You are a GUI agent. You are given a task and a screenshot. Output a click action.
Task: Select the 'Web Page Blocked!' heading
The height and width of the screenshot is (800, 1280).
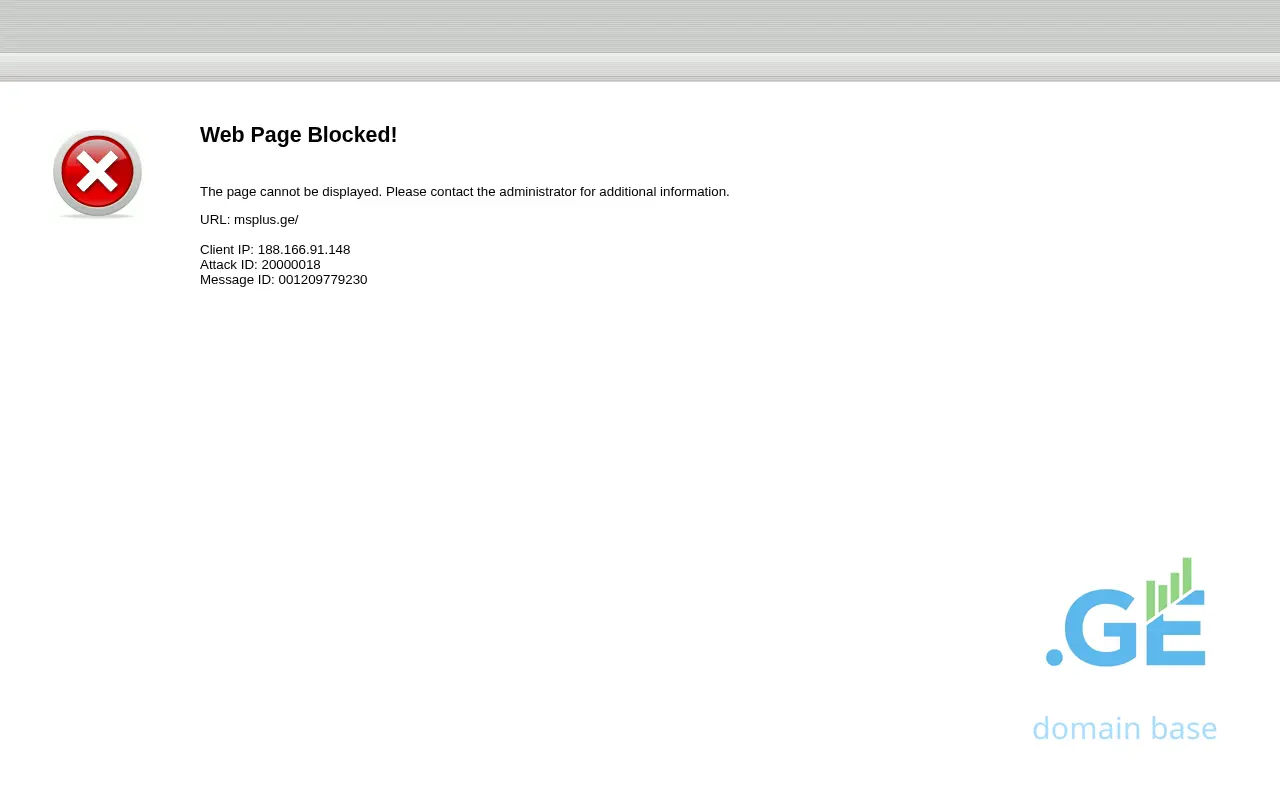pyautogui.click(x=298, y=135)
